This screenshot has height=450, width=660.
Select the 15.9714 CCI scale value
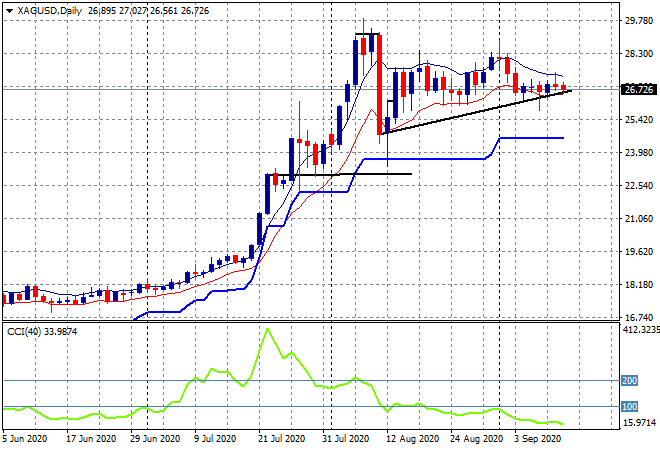tap(639, 423)
